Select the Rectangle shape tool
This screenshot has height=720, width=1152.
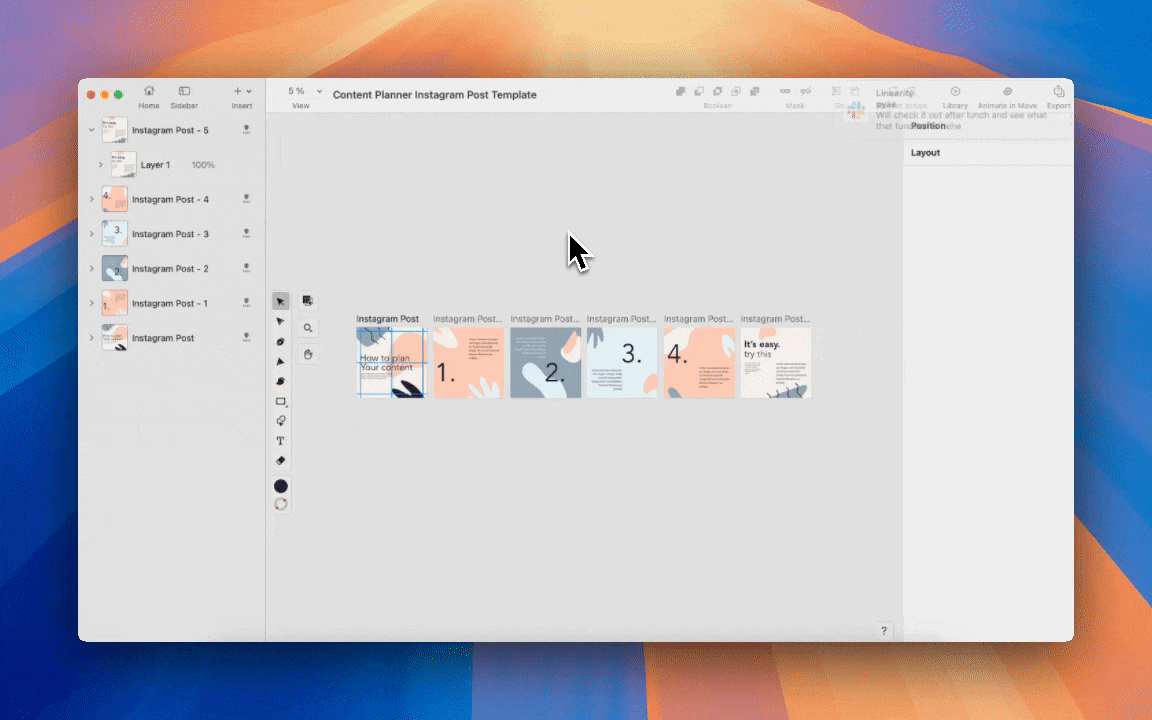[x=280, y=401]
